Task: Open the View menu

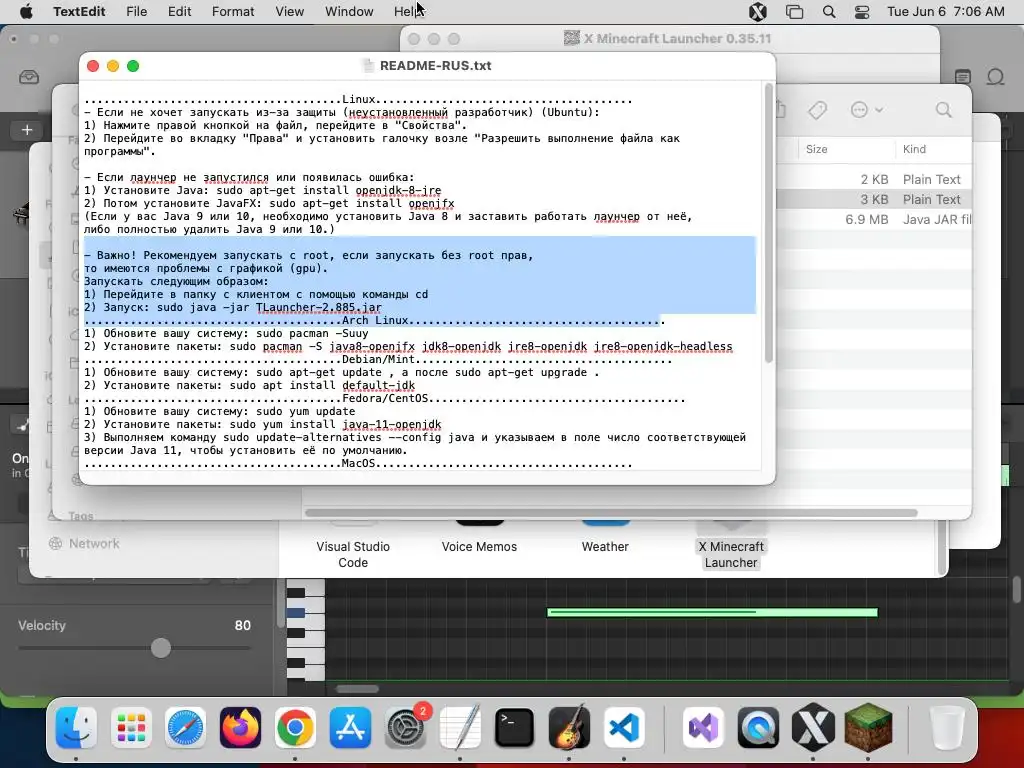Action: 289,12
